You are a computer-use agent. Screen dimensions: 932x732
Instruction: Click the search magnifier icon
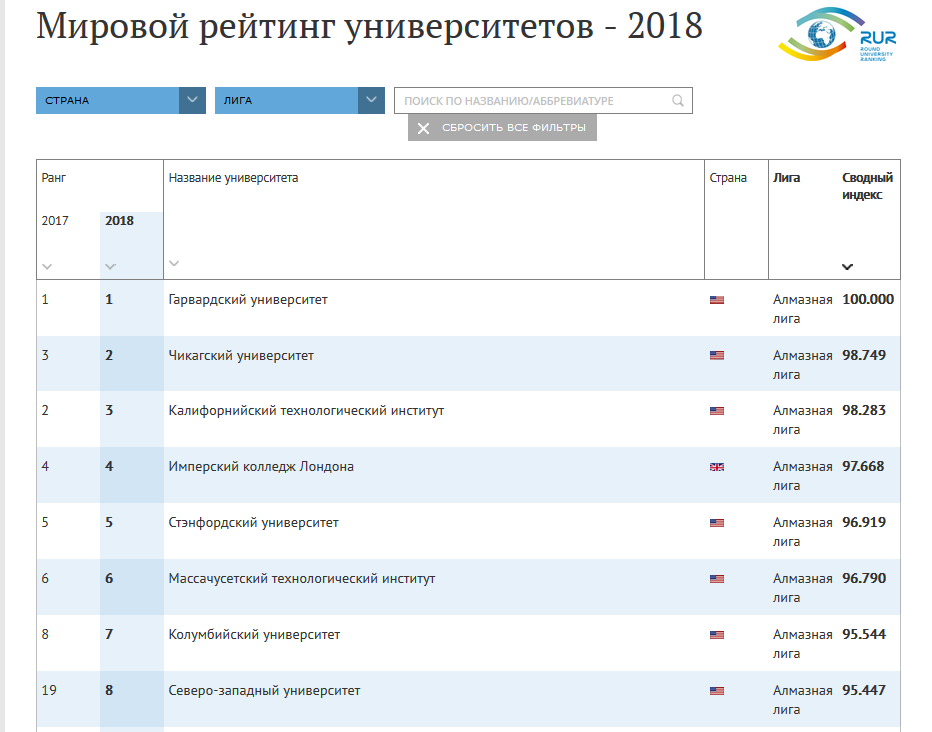click(x=678, y=100)
